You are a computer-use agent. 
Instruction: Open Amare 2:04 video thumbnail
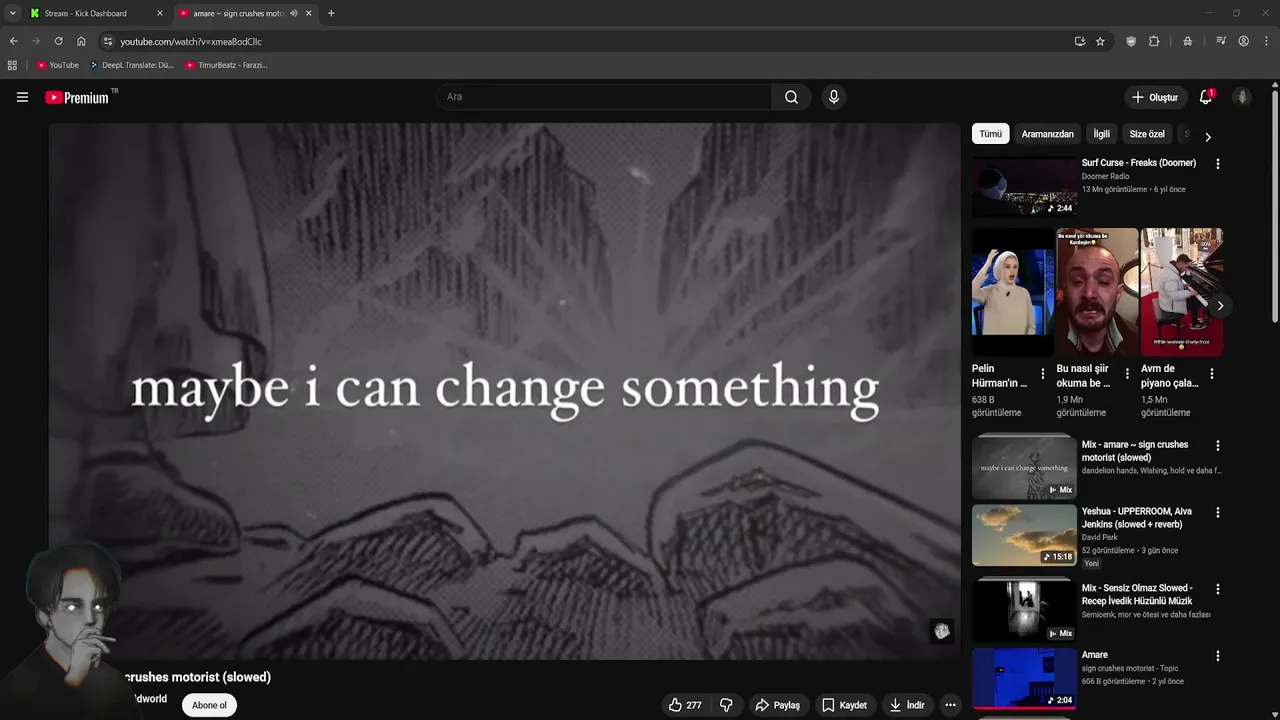click(x=1024, y=678)
